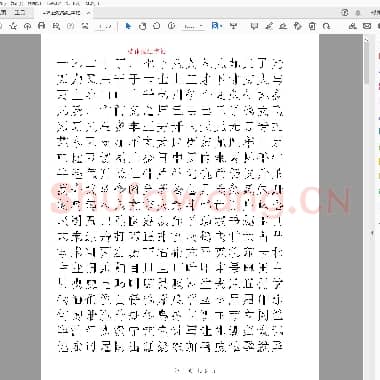The image size is (380, 380).
Task: Show notifications via the bell icon
Action: 358,13
